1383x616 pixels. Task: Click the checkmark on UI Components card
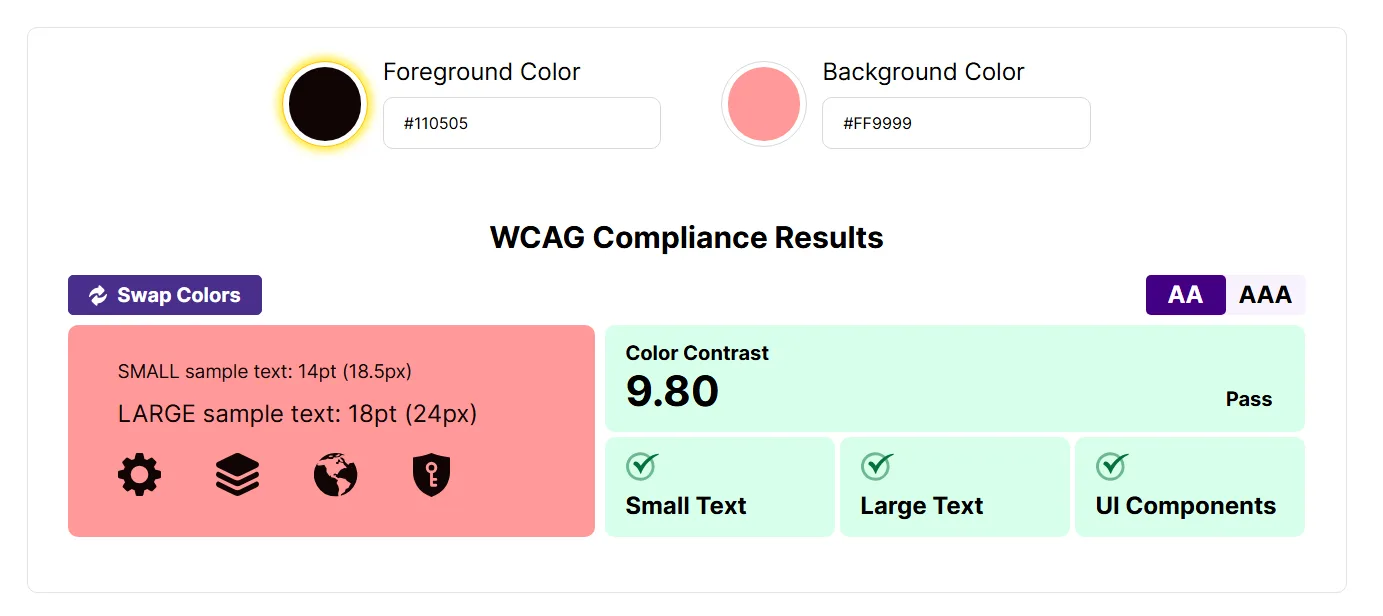(1111, 465)
